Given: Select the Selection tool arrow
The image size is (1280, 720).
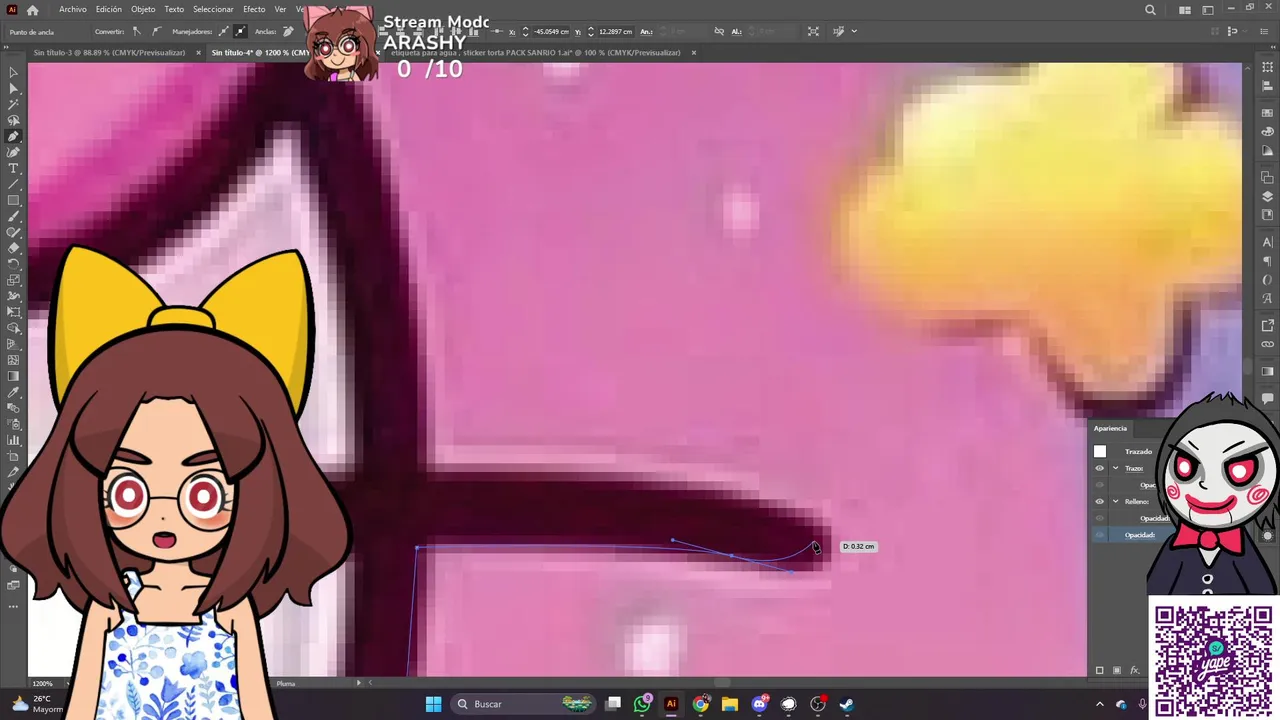Looking at the screenshot, I should pyautogui.click(x=13, y=73).
